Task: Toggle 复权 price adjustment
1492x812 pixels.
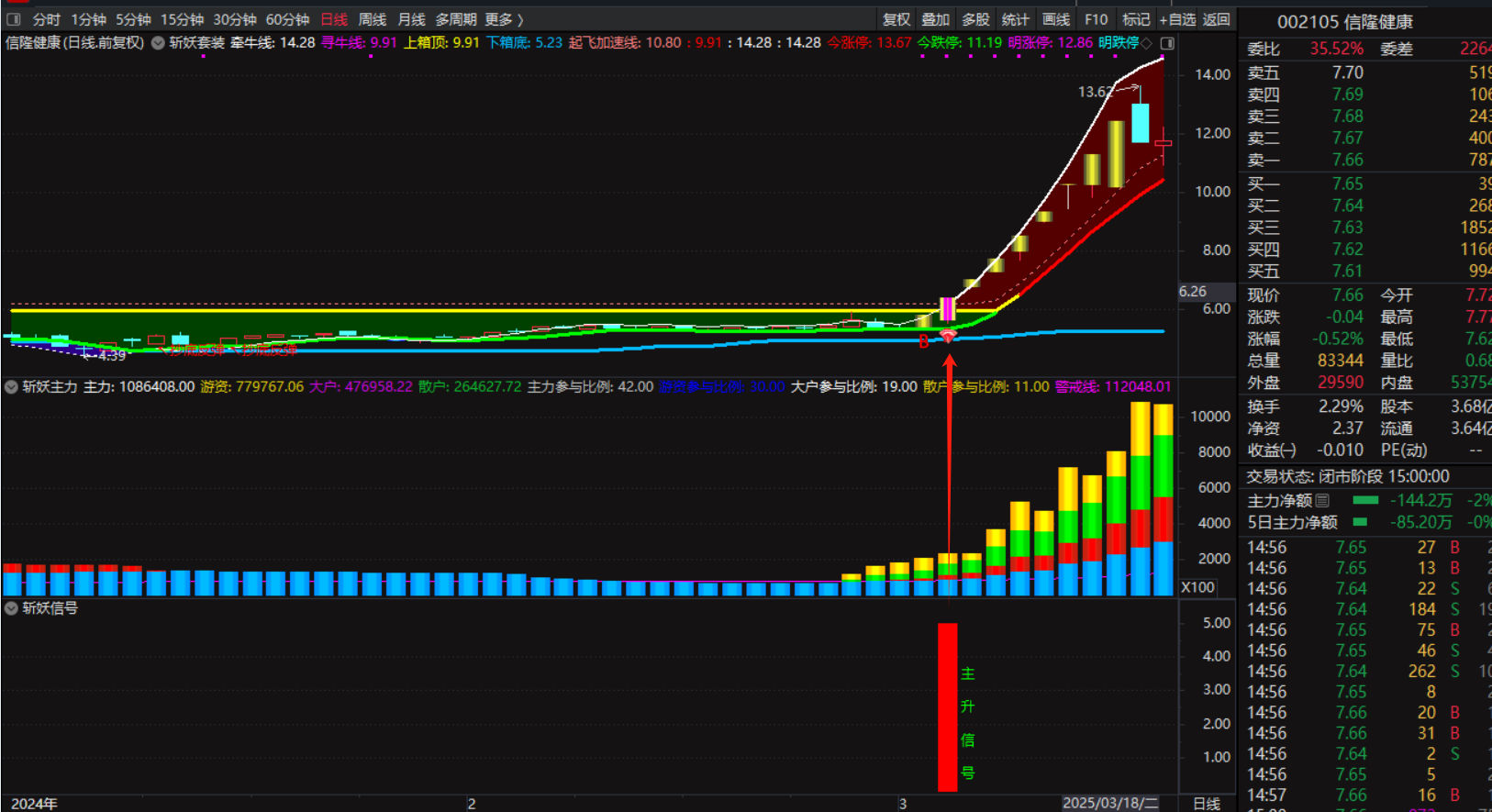Action: tap(896, 19)
